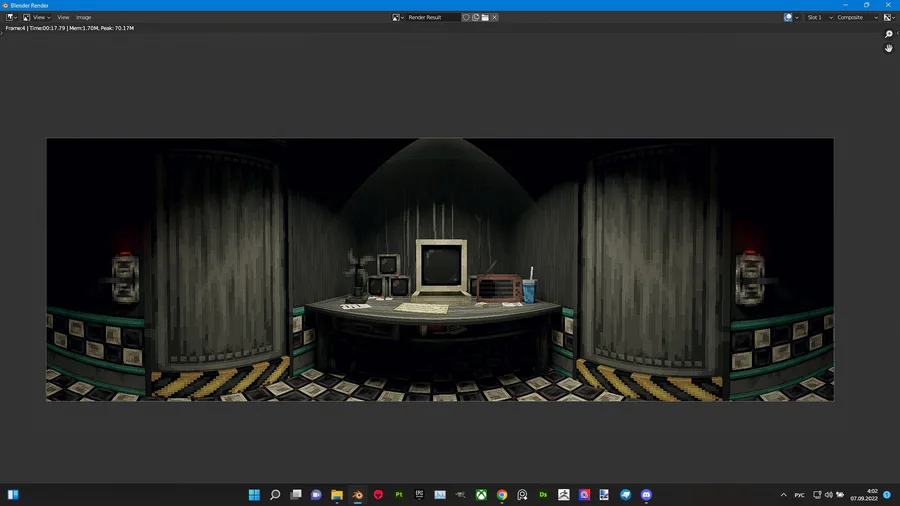Open the red heart app in taskbar
The image size is (900, 506).
(378, 495)
